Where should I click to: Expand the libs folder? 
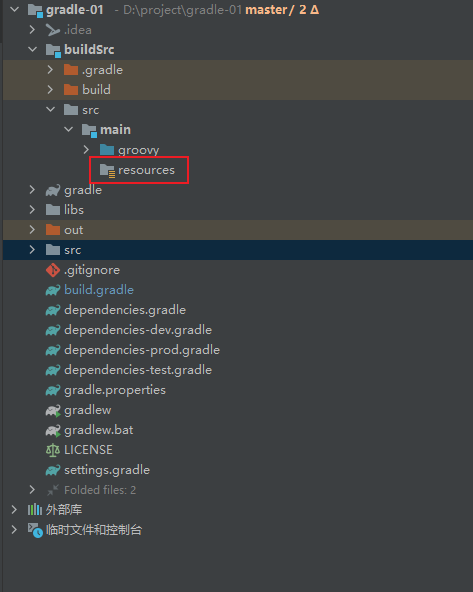coord(32,210)
